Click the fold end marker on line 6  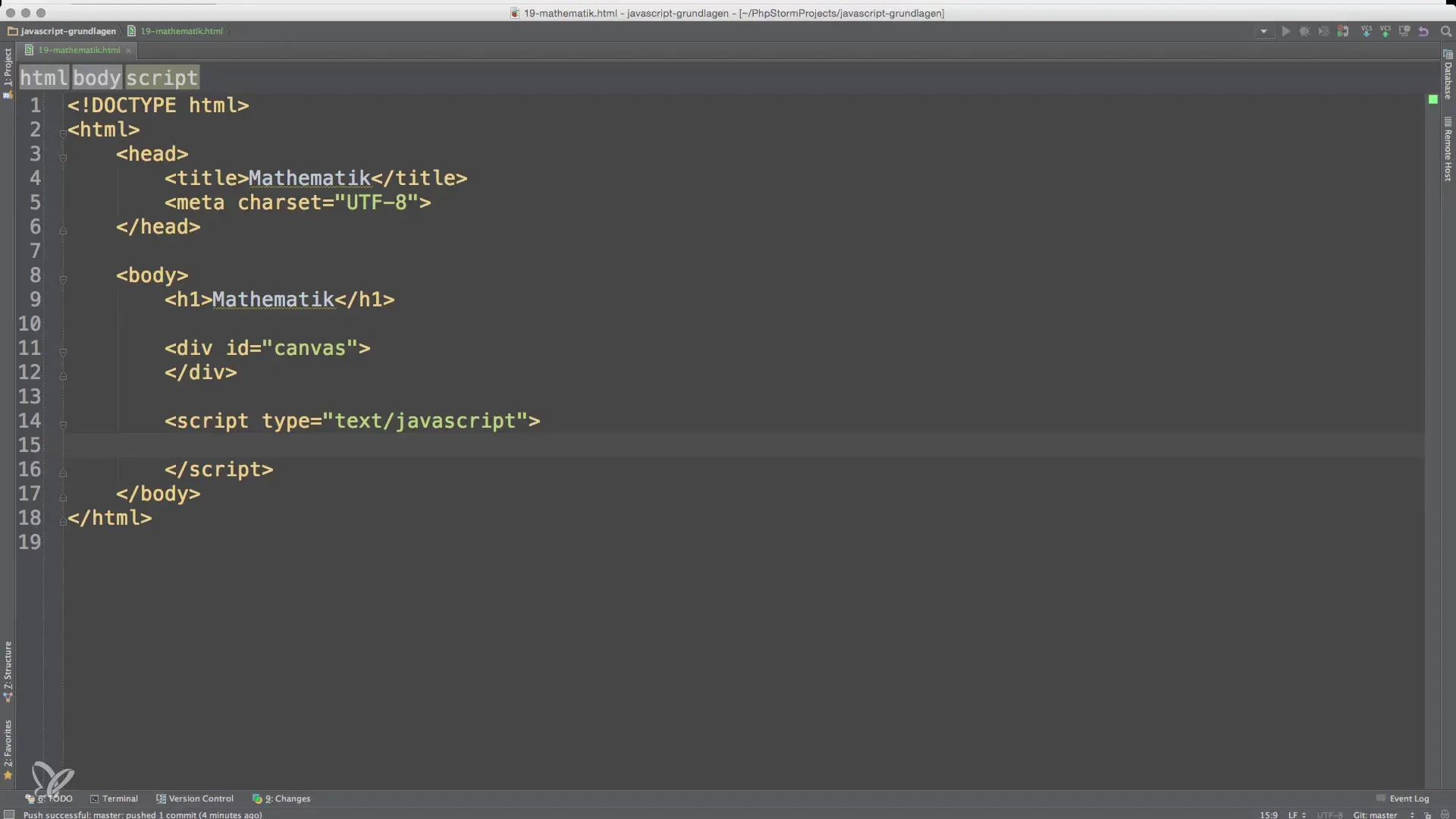pos(63,230)
